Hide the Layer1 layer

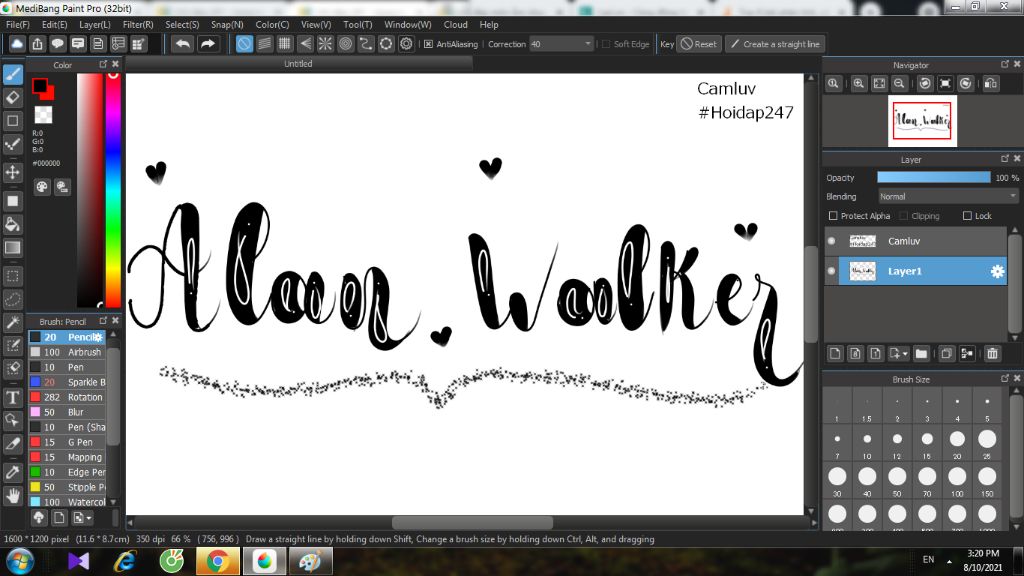coord(831,271)
